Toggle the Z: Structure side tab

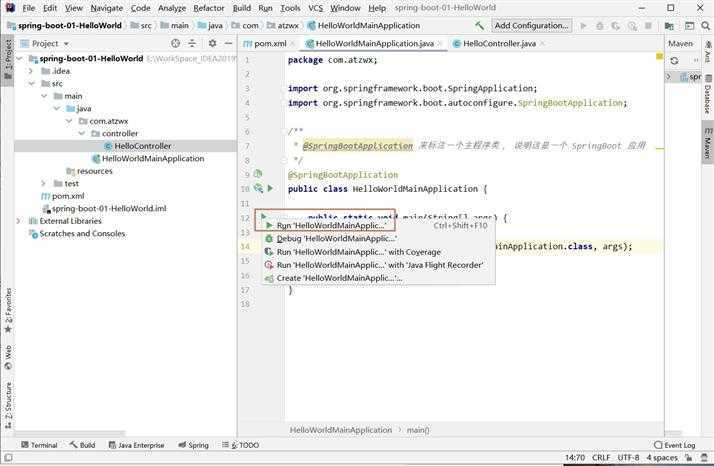tap(8, 405)
